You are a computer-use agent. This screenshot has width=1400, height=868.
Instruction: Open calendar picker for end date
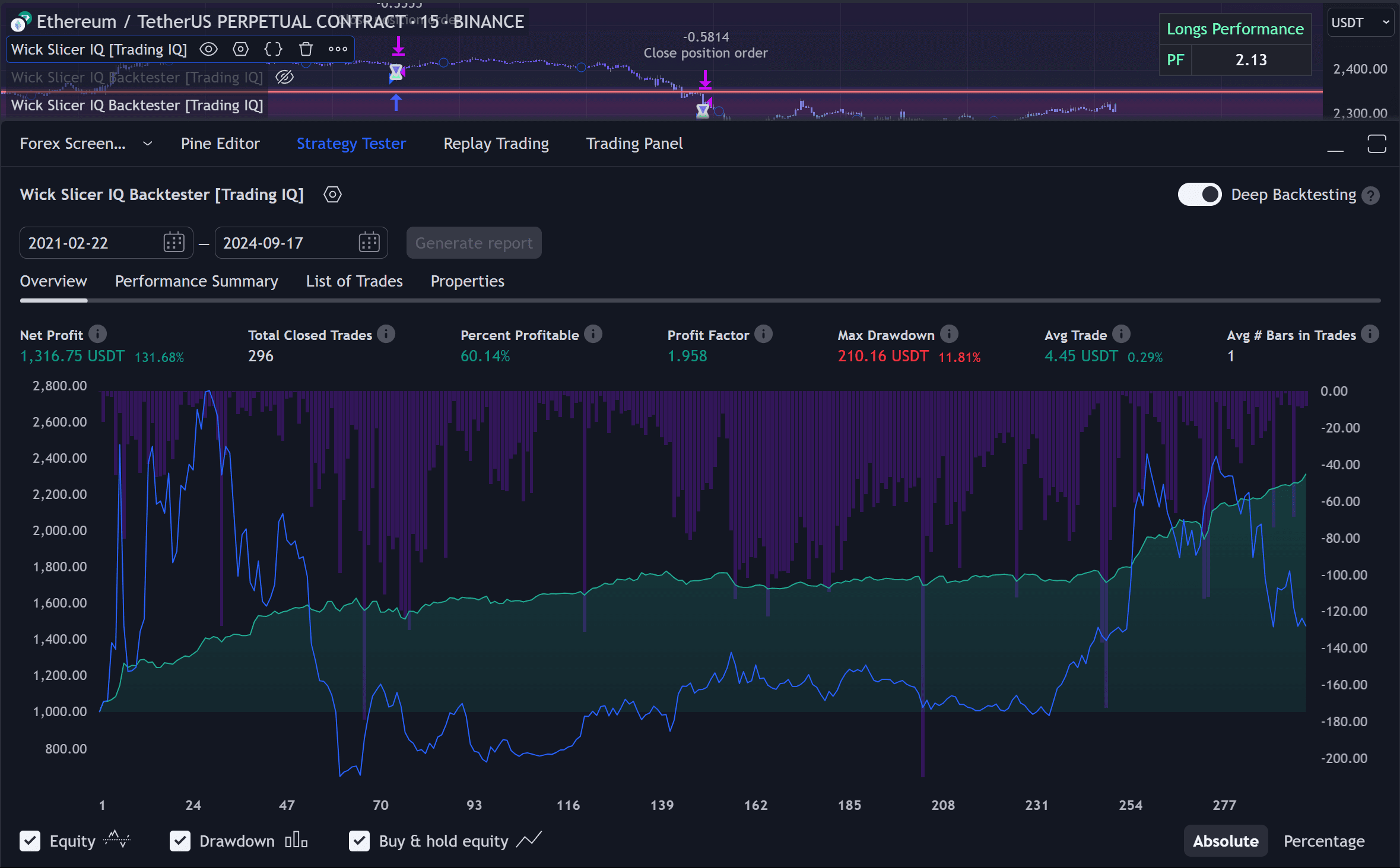(x=369, y=243)
